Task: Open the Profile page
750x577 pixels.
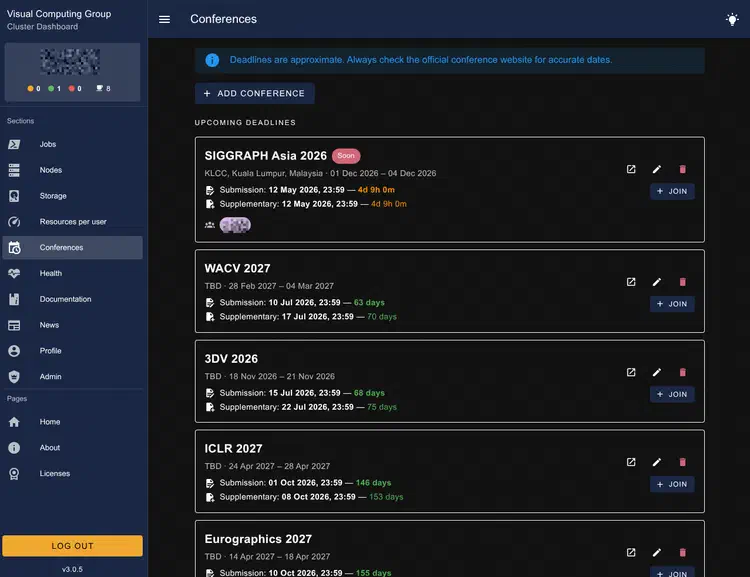Action: click(x=72, y=351)
